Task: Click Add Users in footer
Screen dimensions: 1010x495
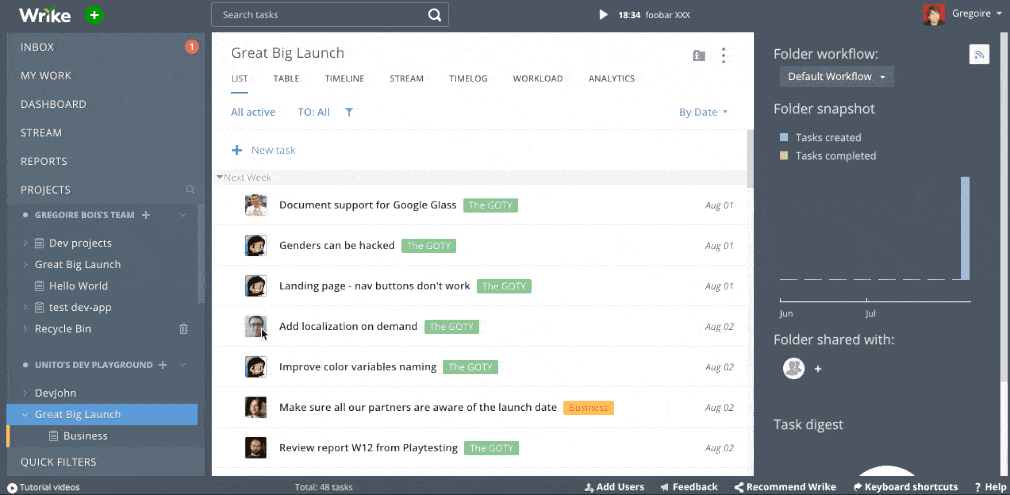Action: pyautogui.click(x=615, y=487)
